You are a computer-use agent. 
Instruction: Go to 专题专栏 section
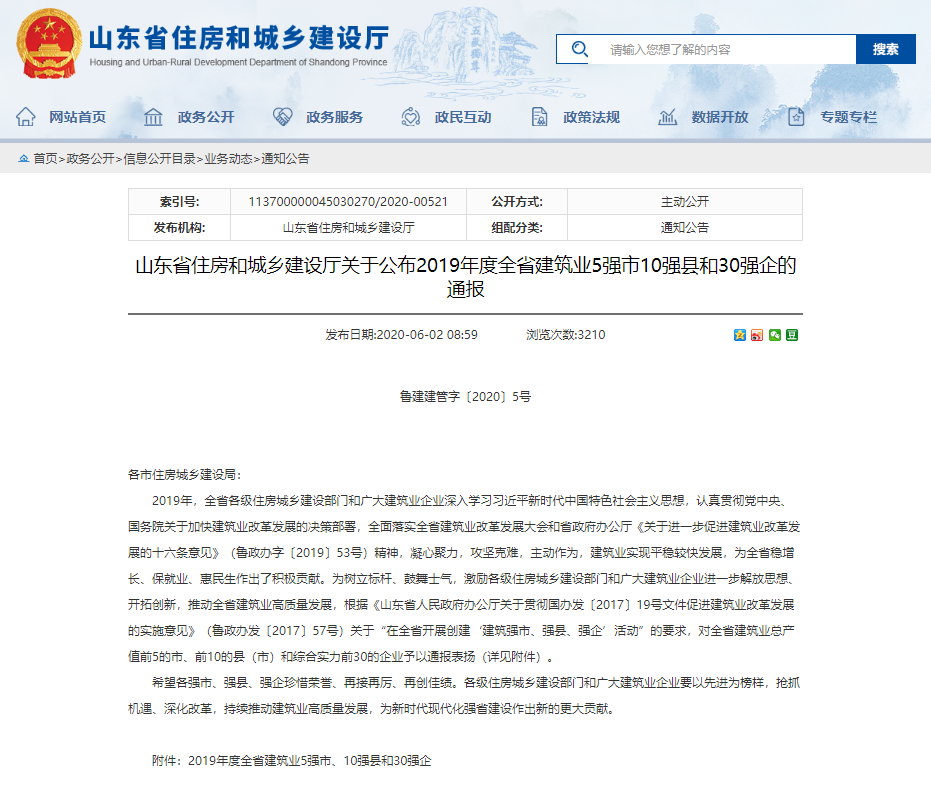point(848,117)
